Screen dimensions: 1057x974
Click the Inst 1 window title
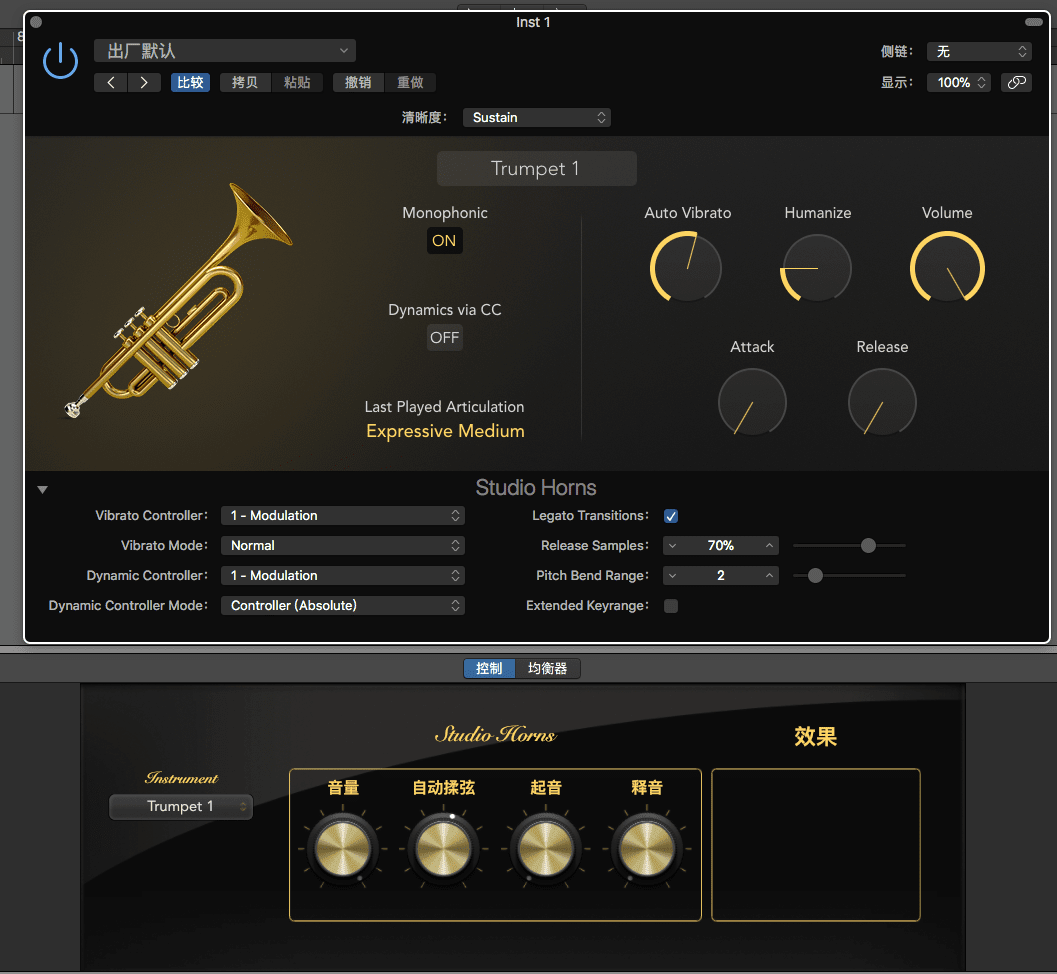[533, 22]
